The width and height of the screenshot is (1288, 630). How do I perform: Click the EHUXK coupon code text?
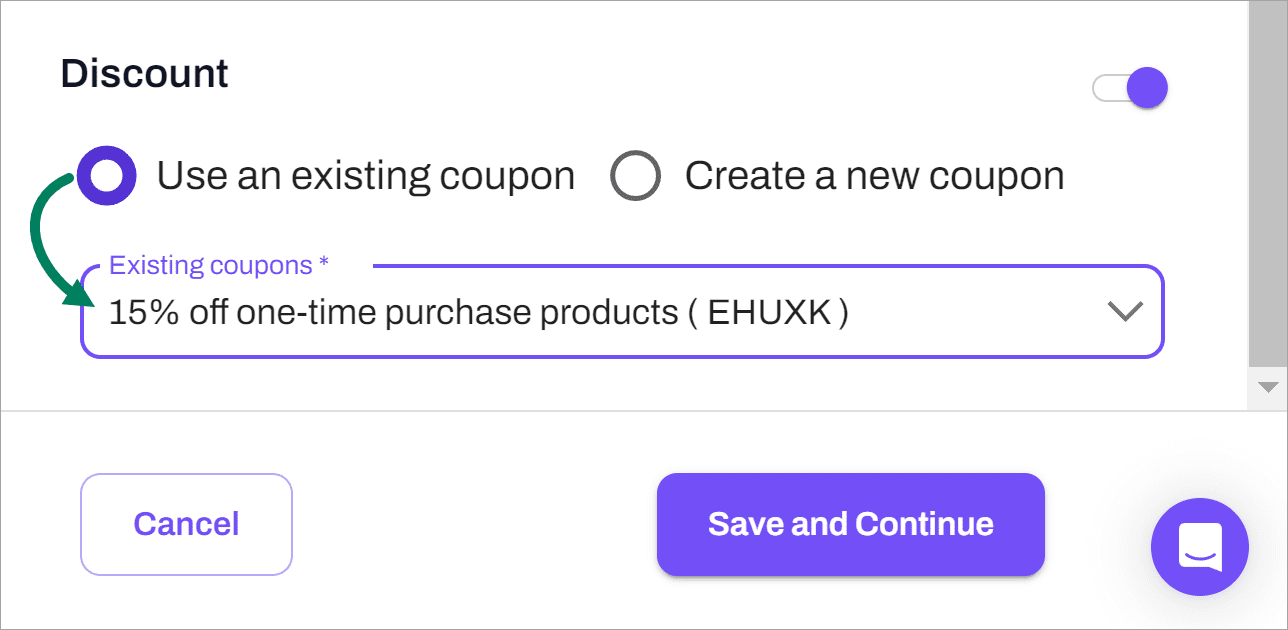769,313
